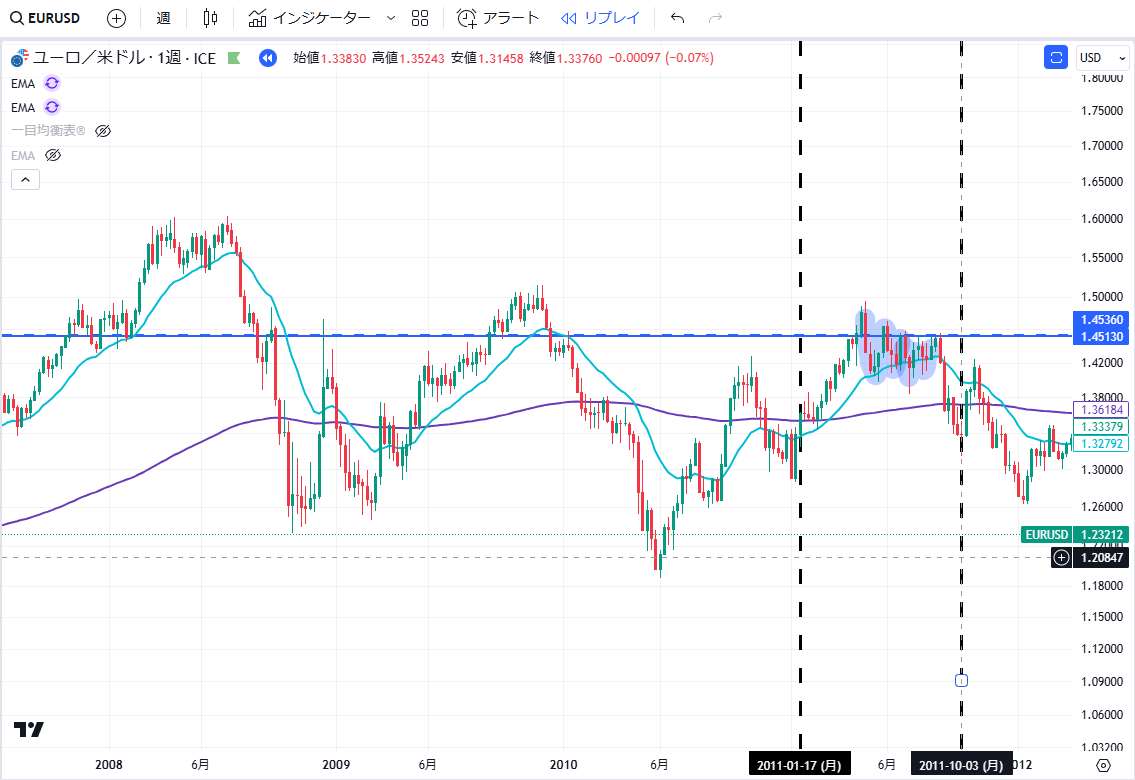Click the redo arrow
The image size is (1135, 780).
(715, 18)
